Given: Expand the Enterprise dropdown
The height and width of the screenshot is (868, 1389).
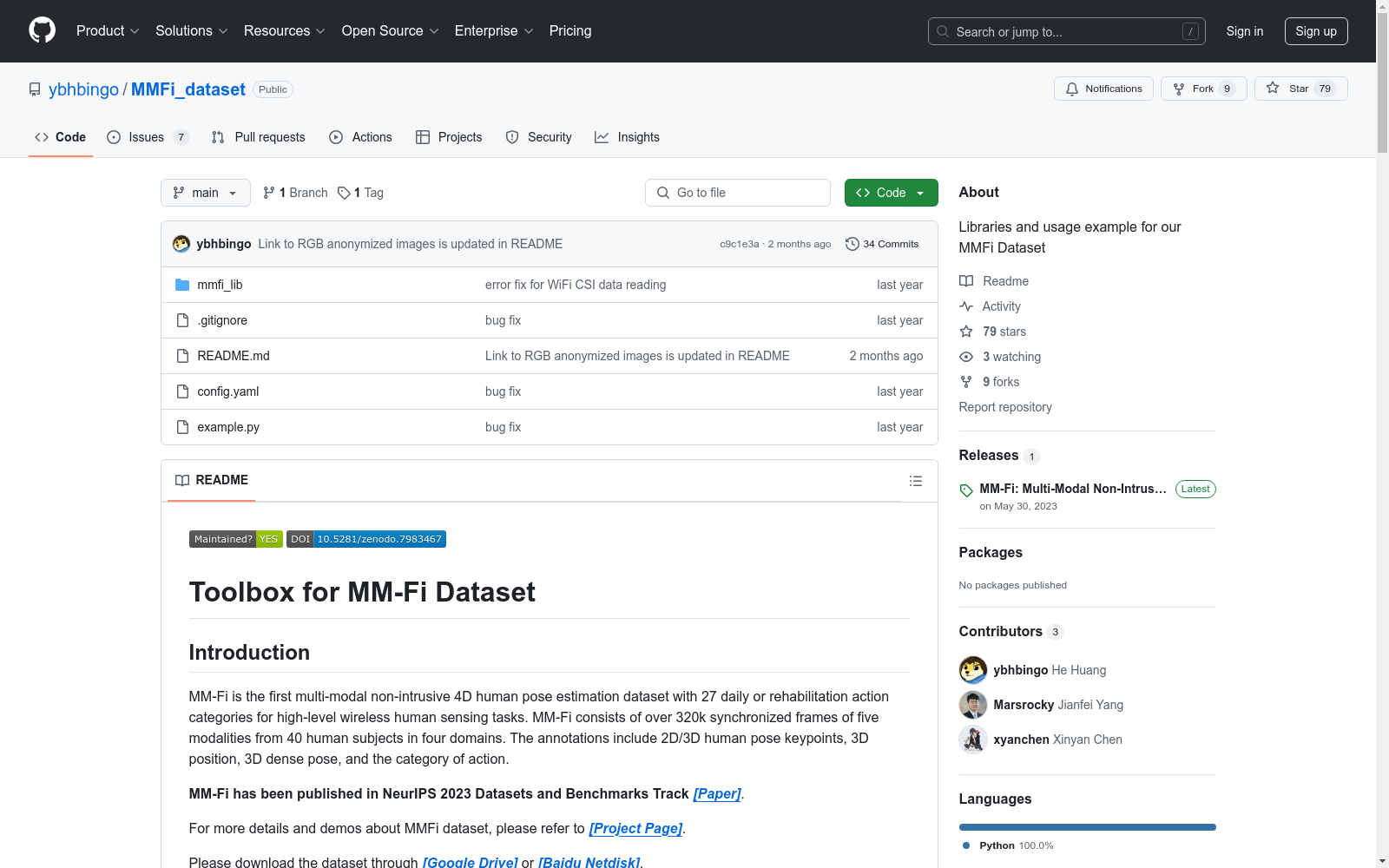Looking at the screenshot, I should click(494, 31).
